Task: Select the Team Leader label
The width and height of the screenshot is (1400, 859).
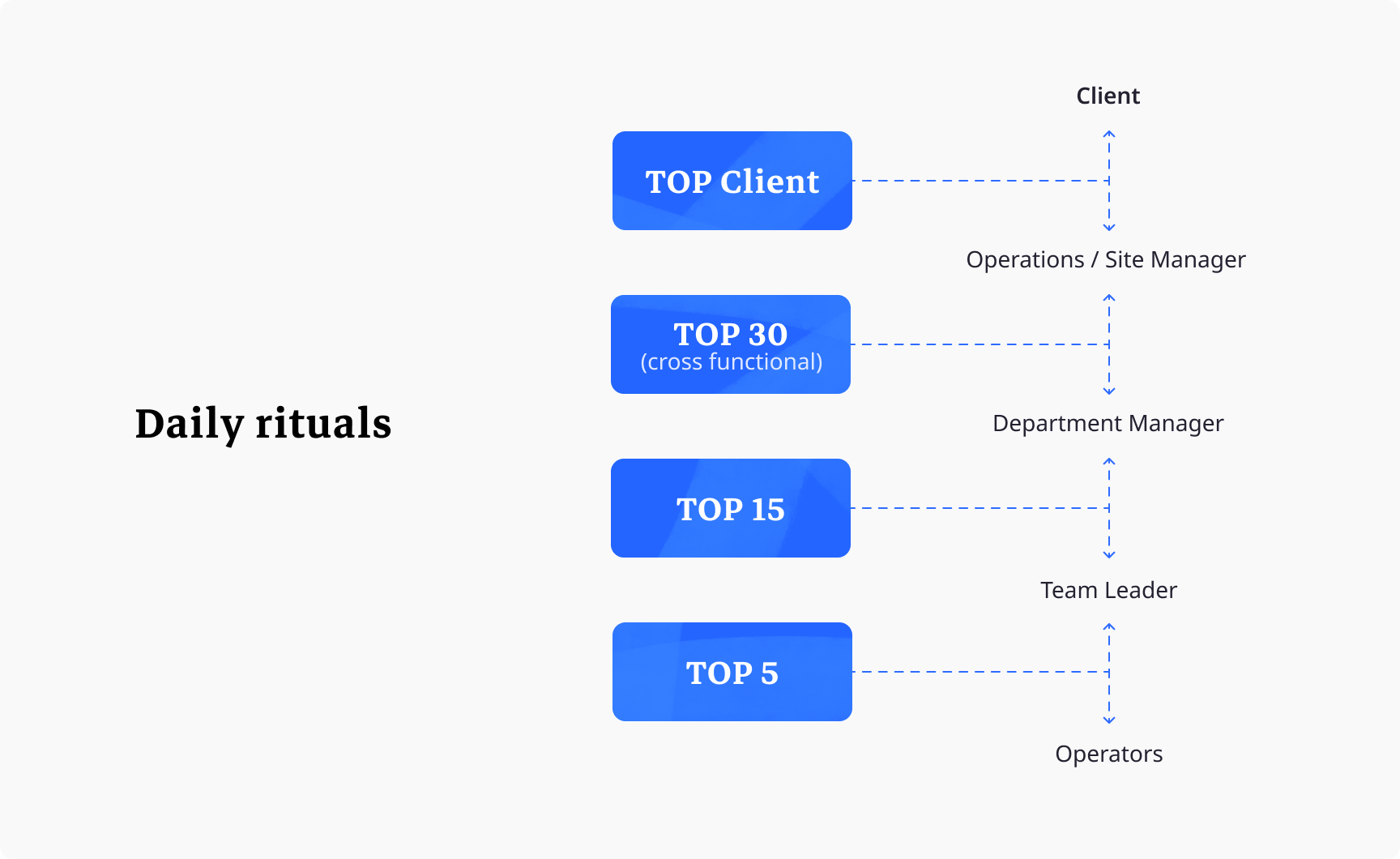Action: coord(1108,590)
